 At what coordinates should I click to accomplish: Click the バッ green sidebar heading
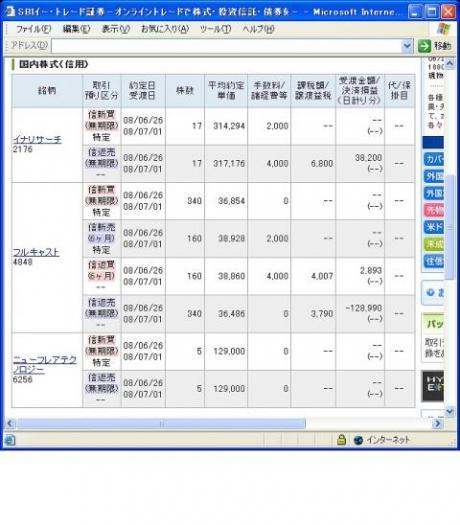point(435,323)
